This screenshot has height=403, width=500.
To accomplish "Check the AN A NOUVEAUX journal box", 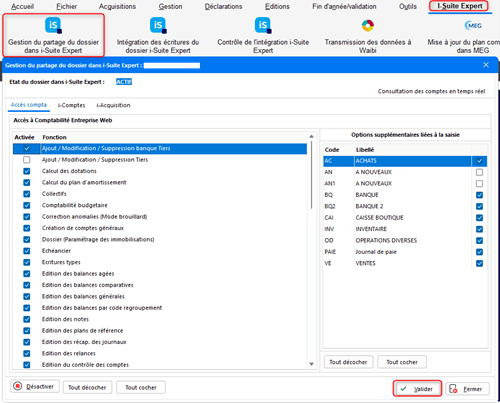I will (479, 172).
